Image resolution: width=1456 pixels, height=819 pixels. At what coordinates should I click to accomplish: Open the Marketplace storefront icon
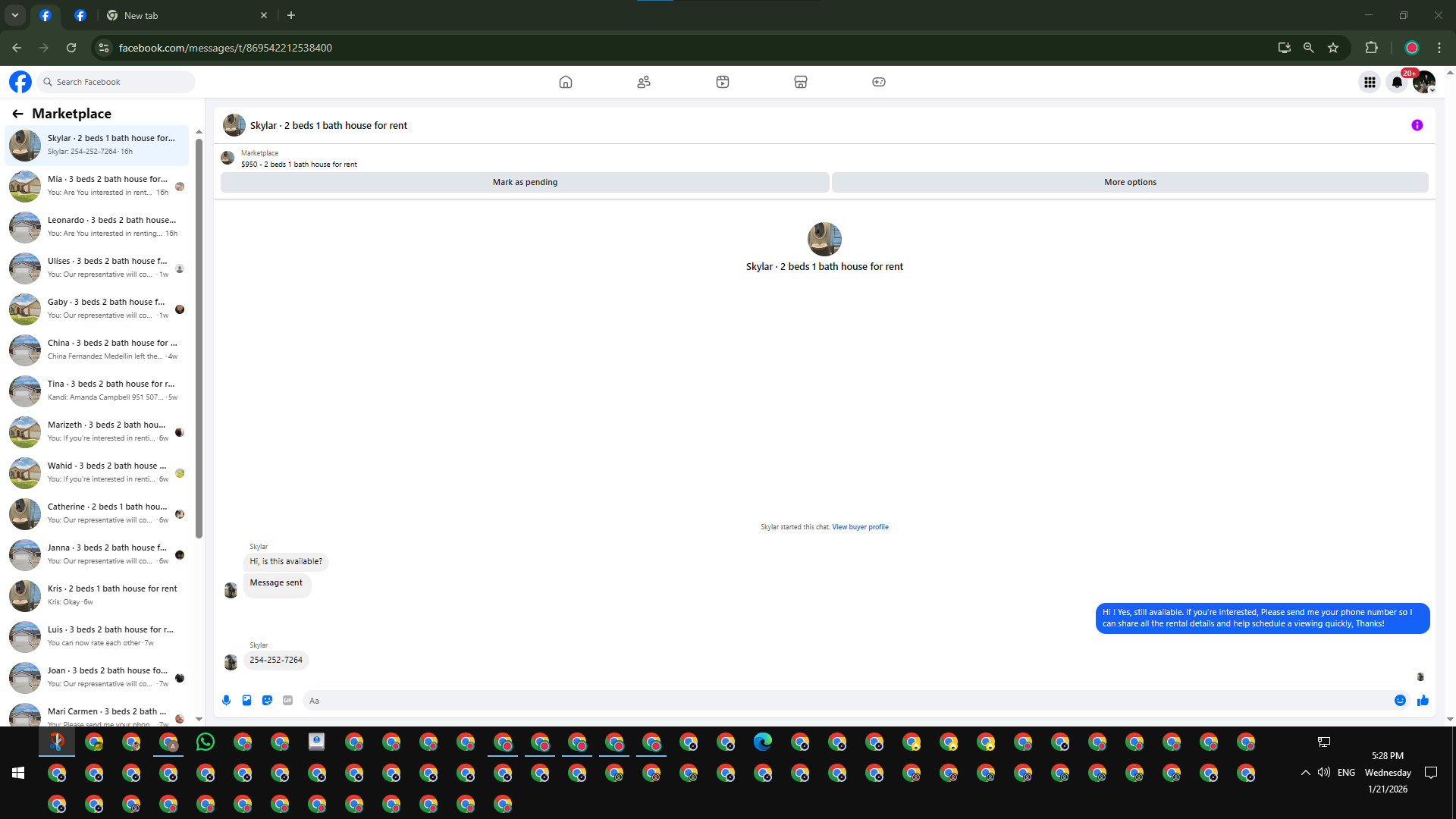coord(800,82)
